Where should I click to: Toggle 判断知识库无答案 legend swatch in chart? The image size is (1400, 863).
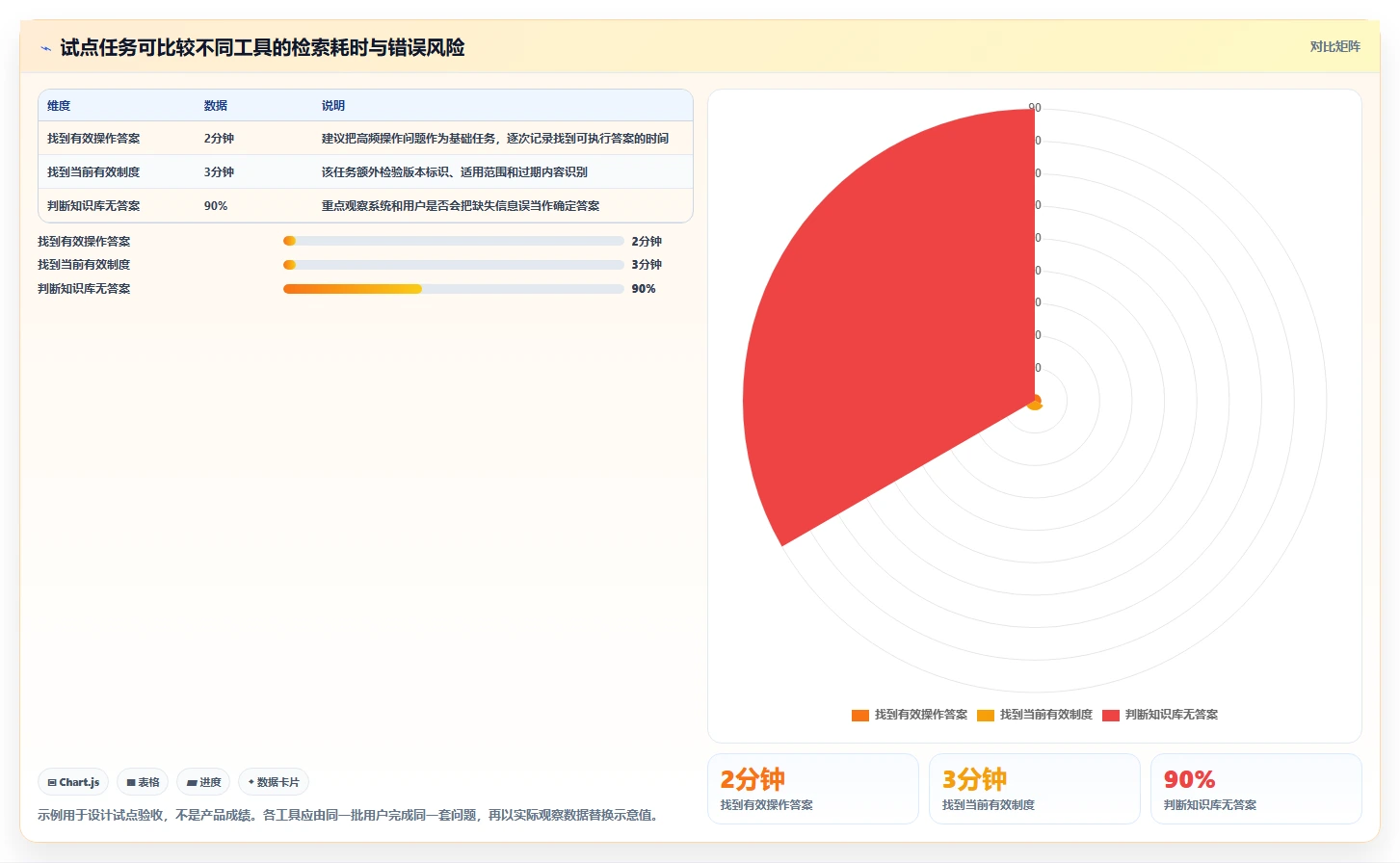tap(1111, 715)
